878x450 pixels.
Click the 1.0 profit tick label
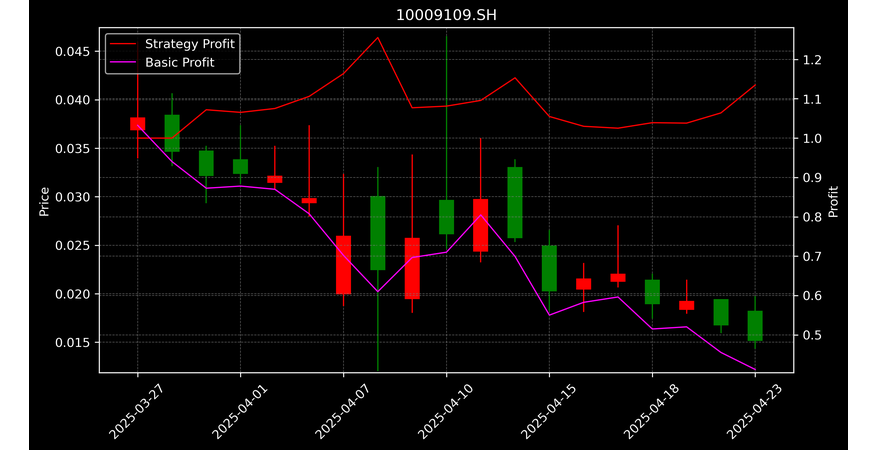(811, 139)
